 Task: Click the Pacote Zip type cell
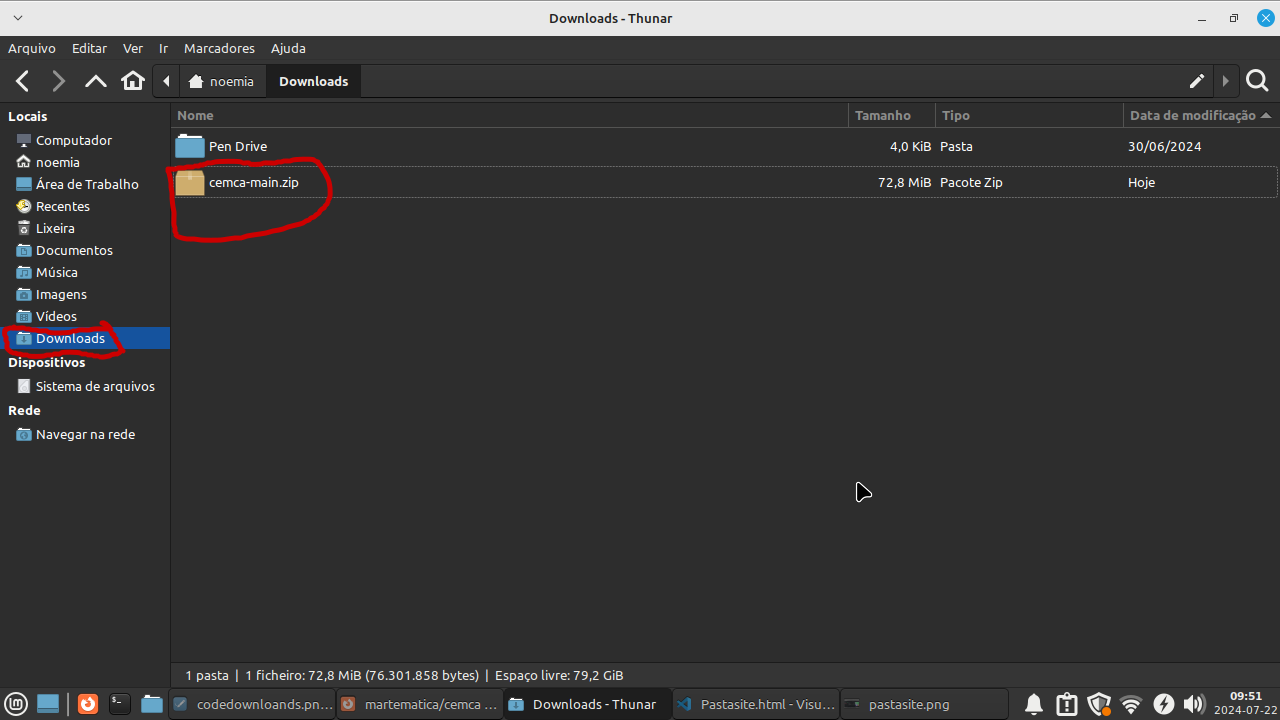971,182
